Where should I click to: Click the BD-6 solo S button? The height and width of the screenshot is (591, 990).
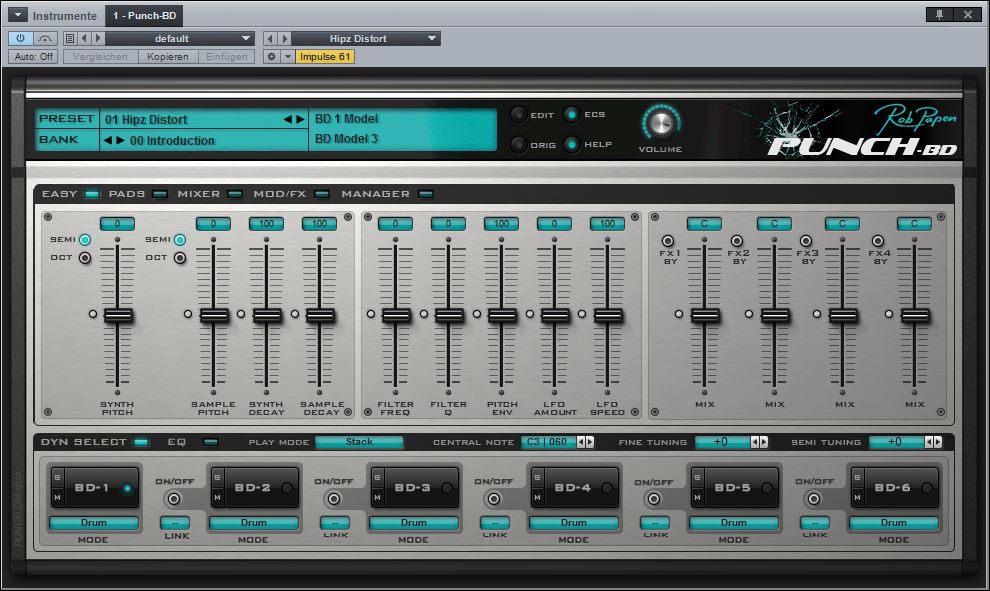click(857, 477)
